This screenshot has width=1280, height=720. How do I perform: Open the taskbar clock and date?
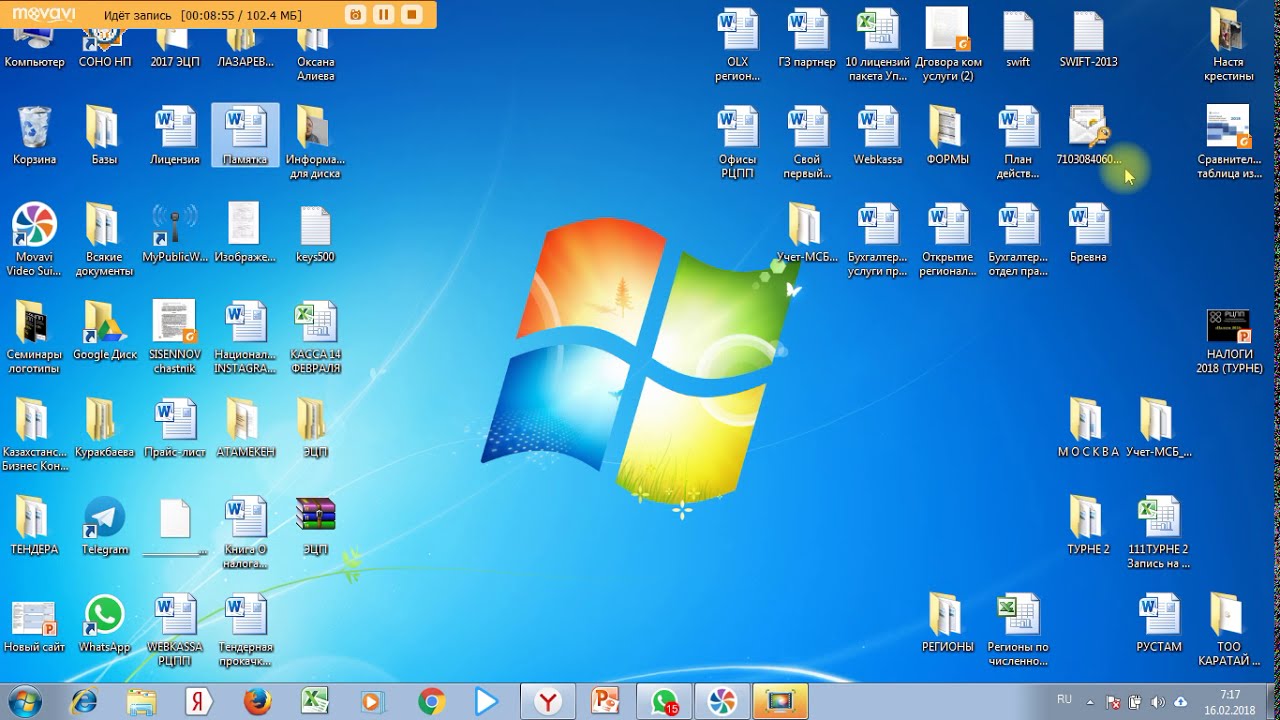[1230, 702]
